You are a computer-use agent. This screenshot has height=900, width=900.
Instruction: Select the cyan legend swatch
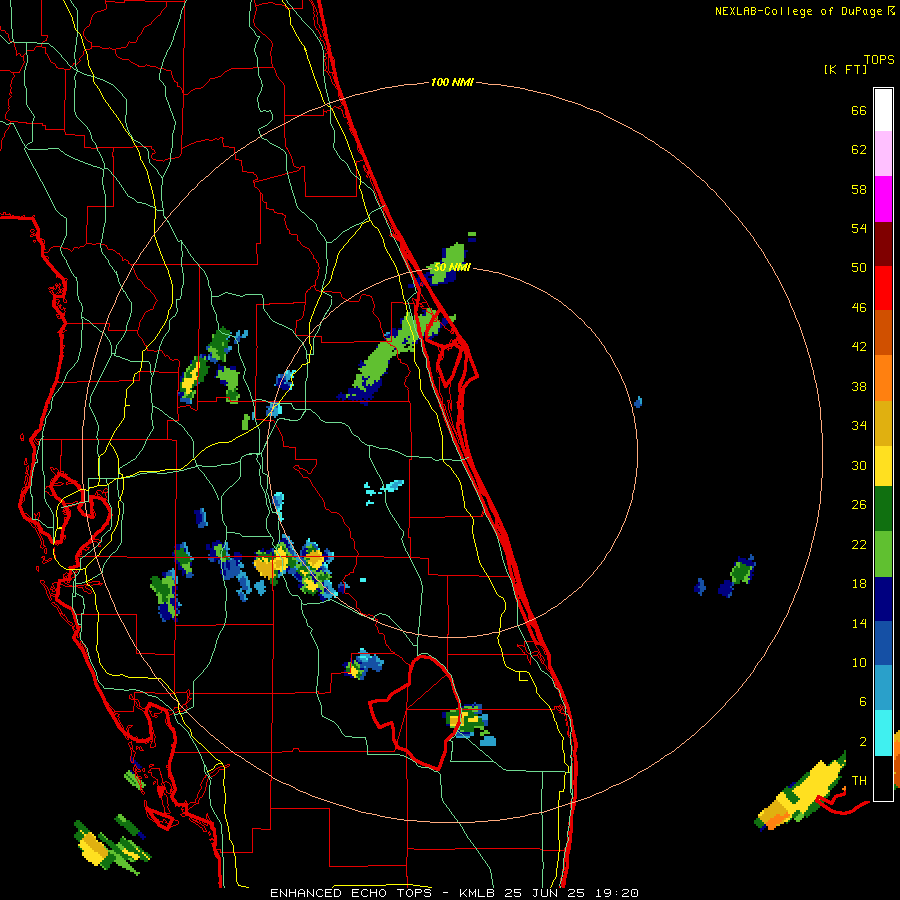[x=883, y=733]
